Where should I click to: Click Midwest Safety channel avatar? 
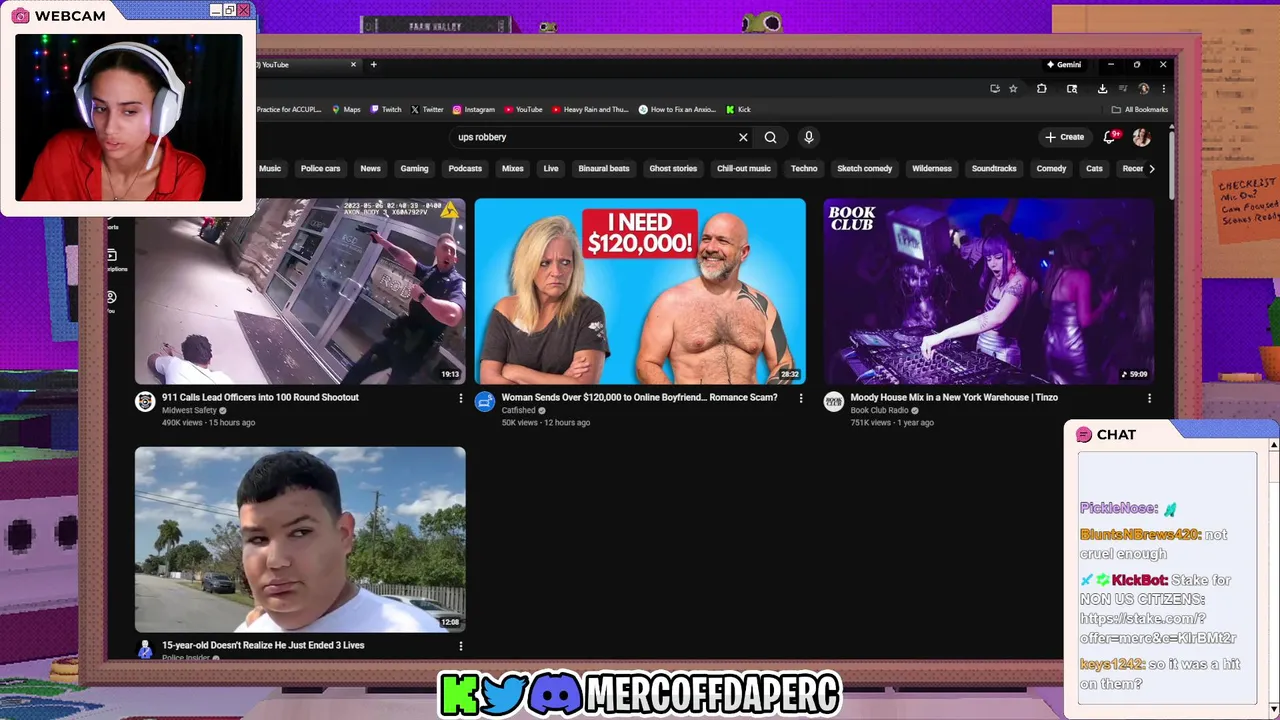point(145,402)
